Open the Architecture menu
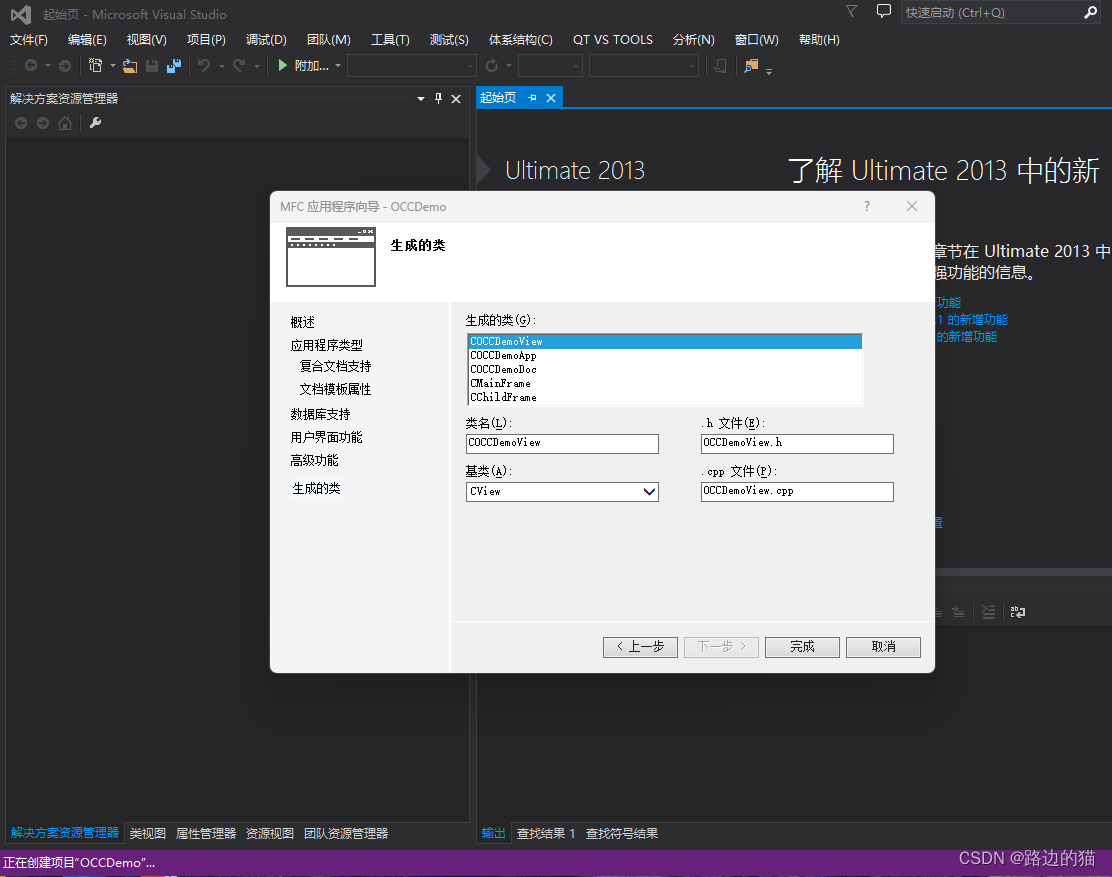The width and height of the screenshot is (1112, 877). click(x=521, y=40)
